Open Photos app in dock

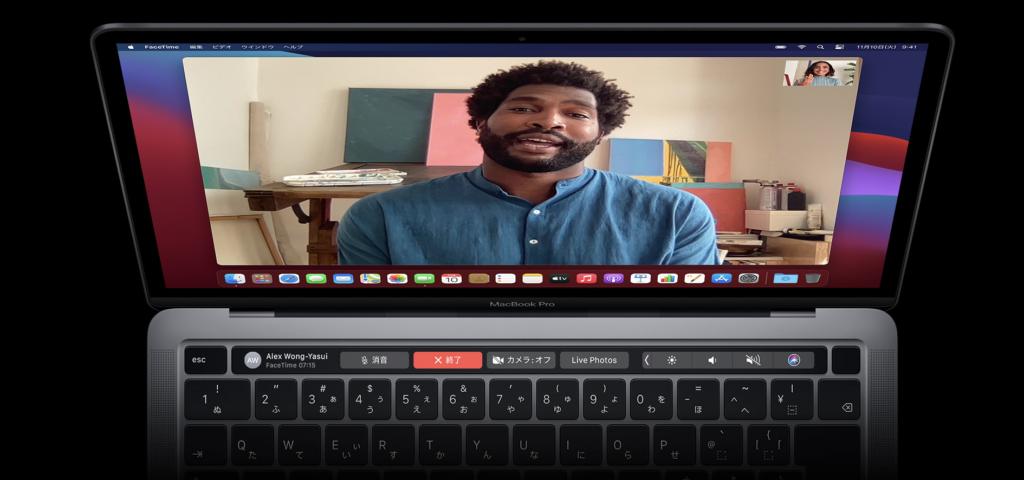pyautogui.click(x=397, y=278)
